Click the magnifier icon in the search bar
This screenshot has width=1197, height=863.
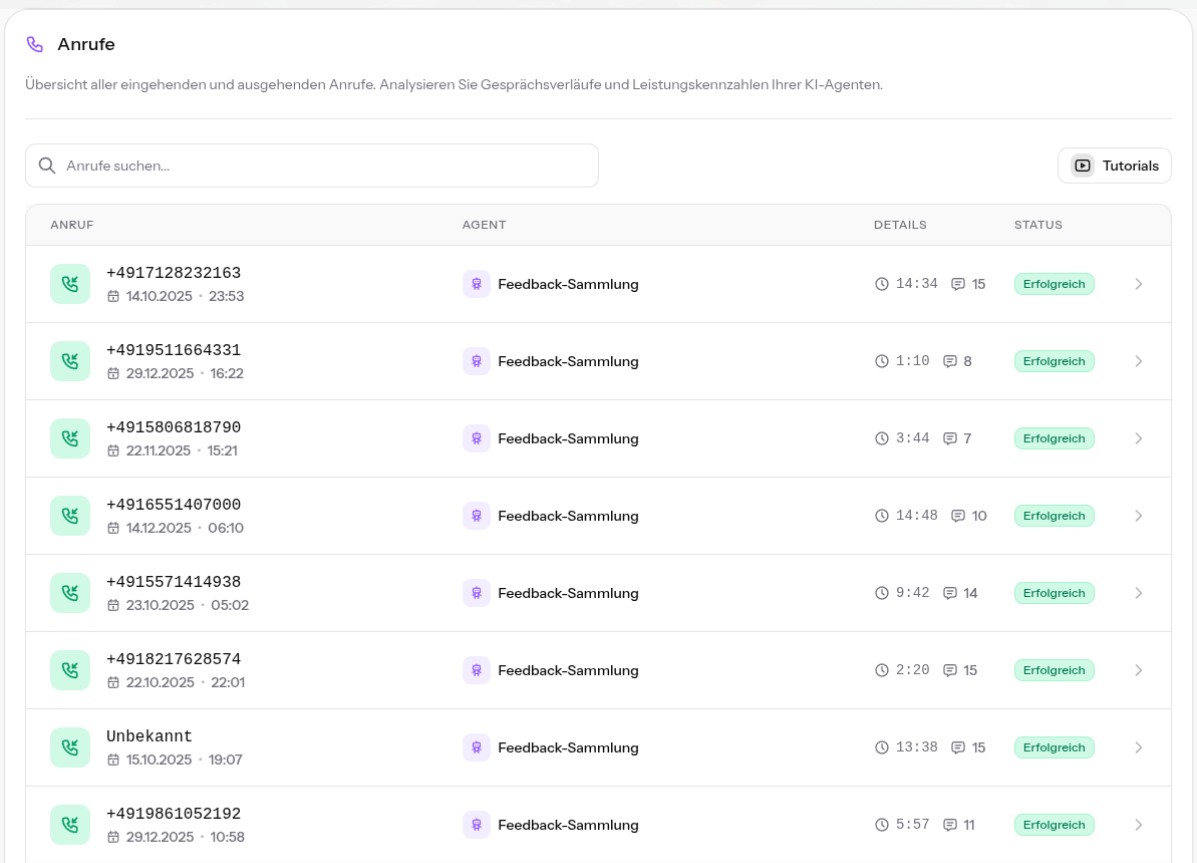[x=46, y=166]
